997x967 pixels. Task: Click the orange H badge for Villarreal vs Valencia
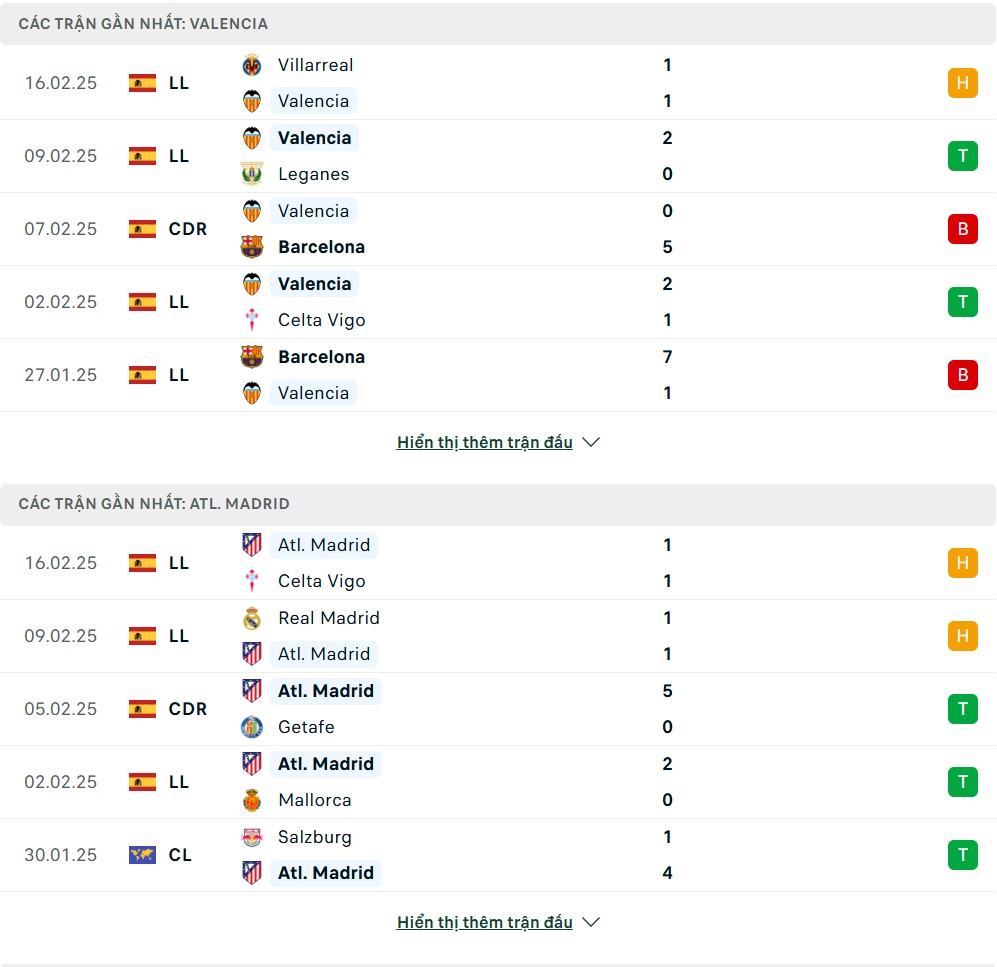[963, 83]
